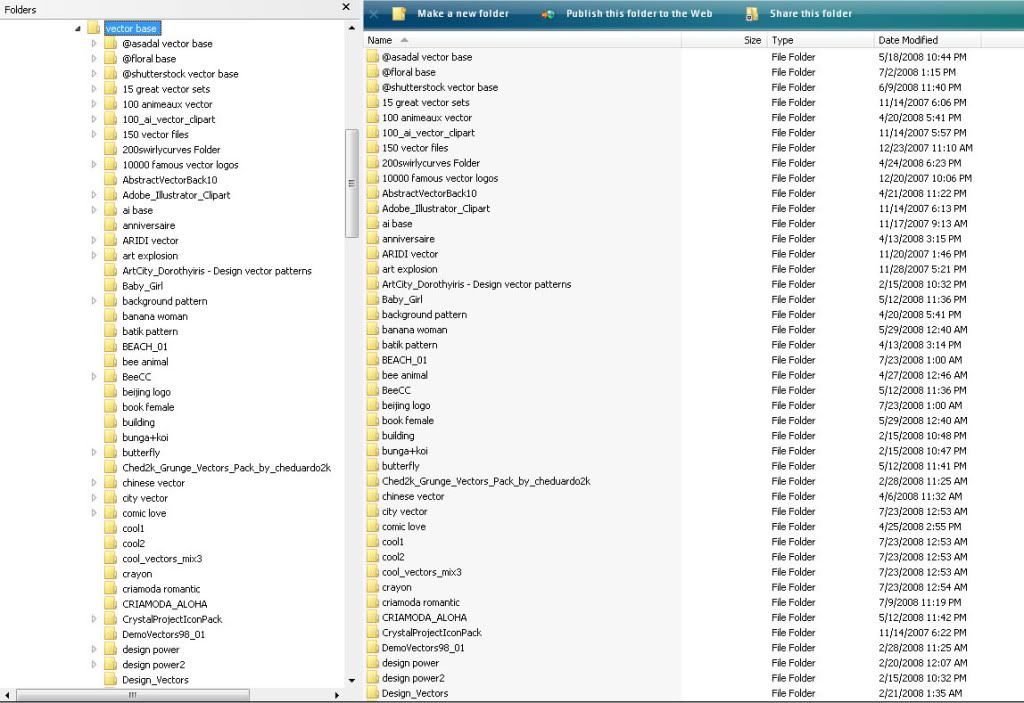Click Share this folder link
Viewport: 1024px width, 703px height.
[811, 14]
